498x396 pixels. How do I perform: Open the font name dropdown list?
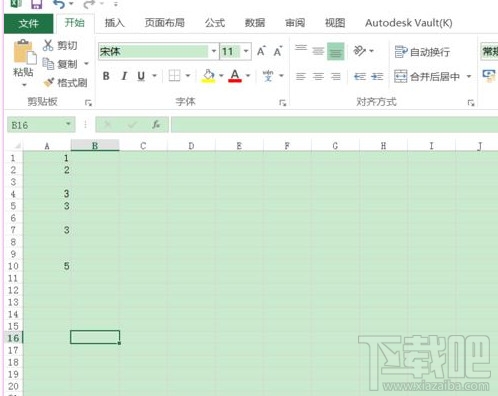pyautogui.click(x=214, y=51)
